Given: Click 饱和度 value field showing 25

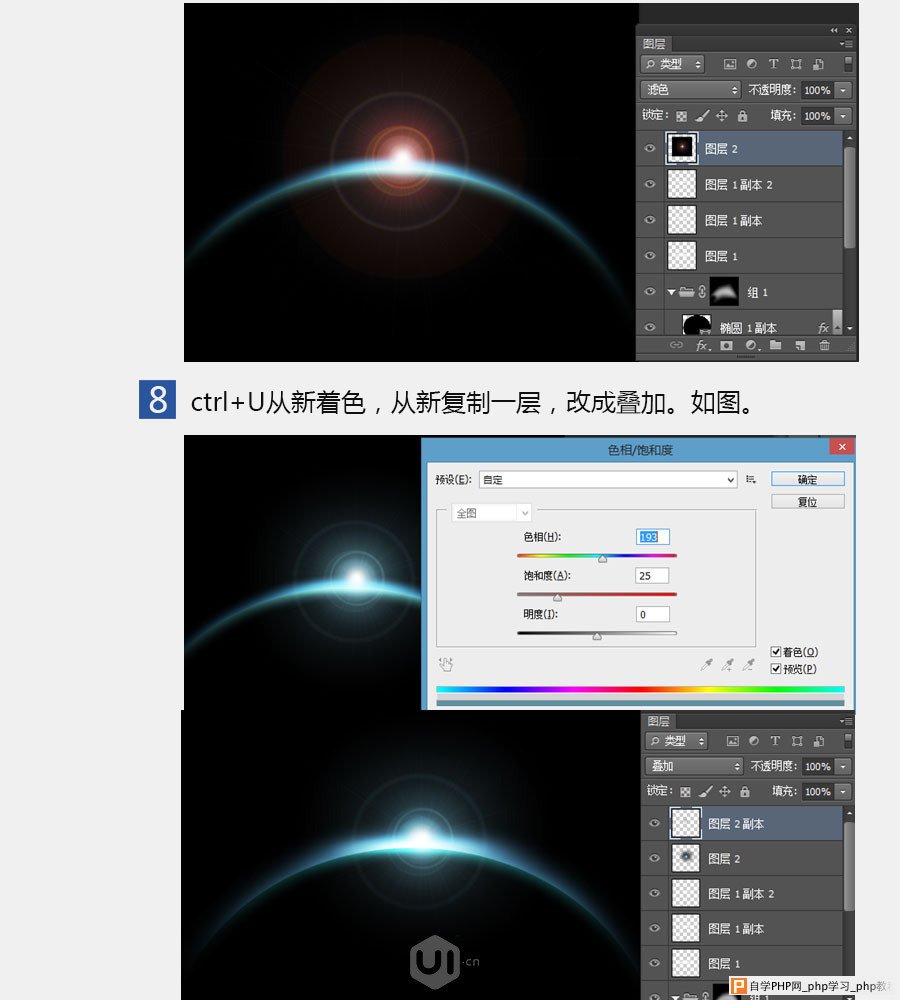Looking at the screenshot, I should tap(653, 576).
